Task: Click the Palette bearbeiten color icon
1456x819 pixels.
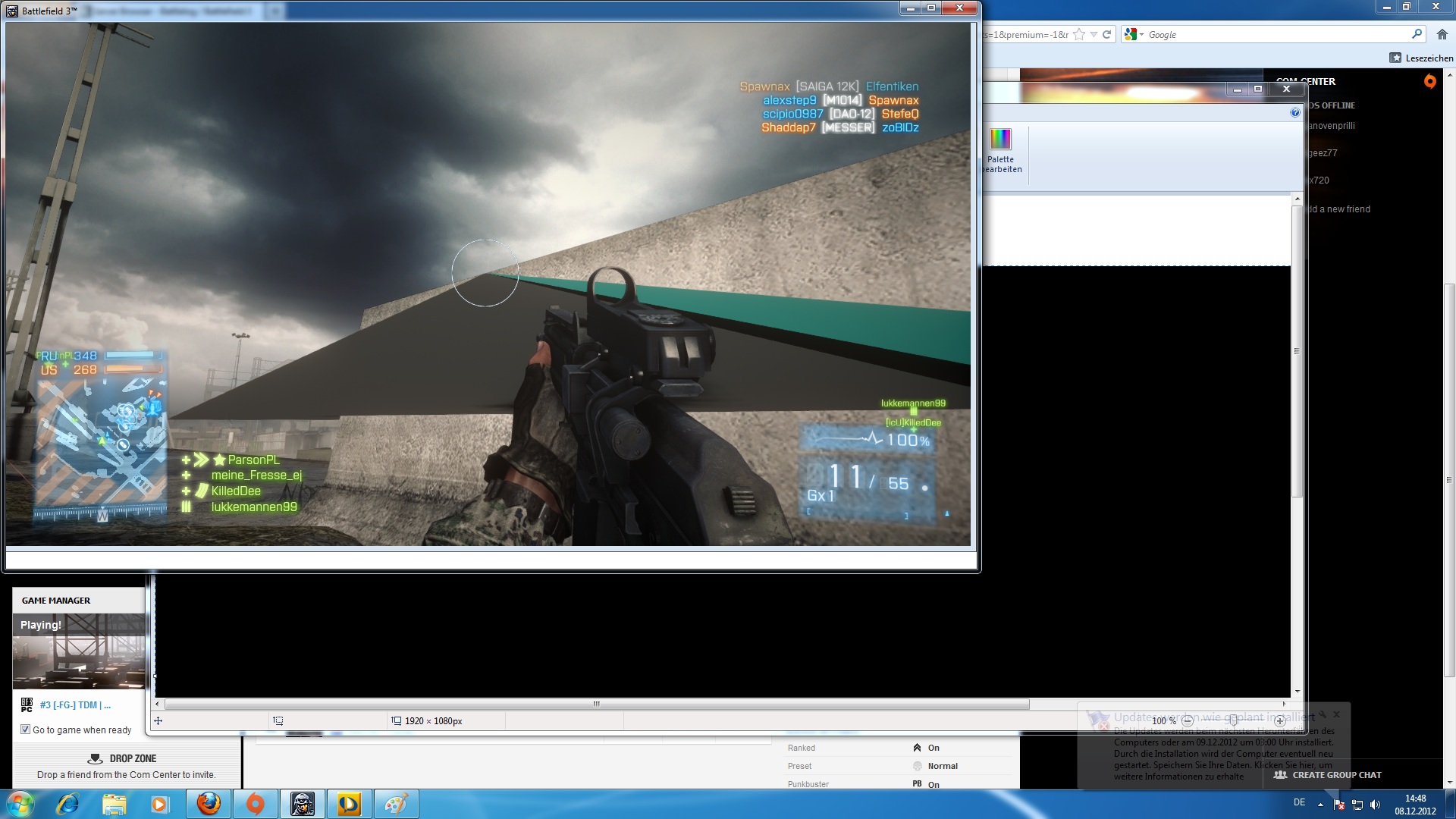Action: click(1000, 140)
